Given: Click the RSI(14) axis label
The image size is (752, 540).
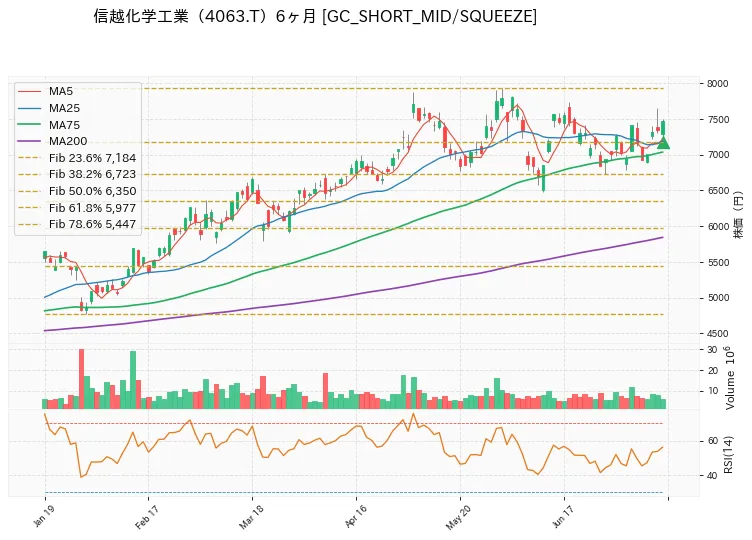Looking at the screenshot, I should (x=728, y=455).
